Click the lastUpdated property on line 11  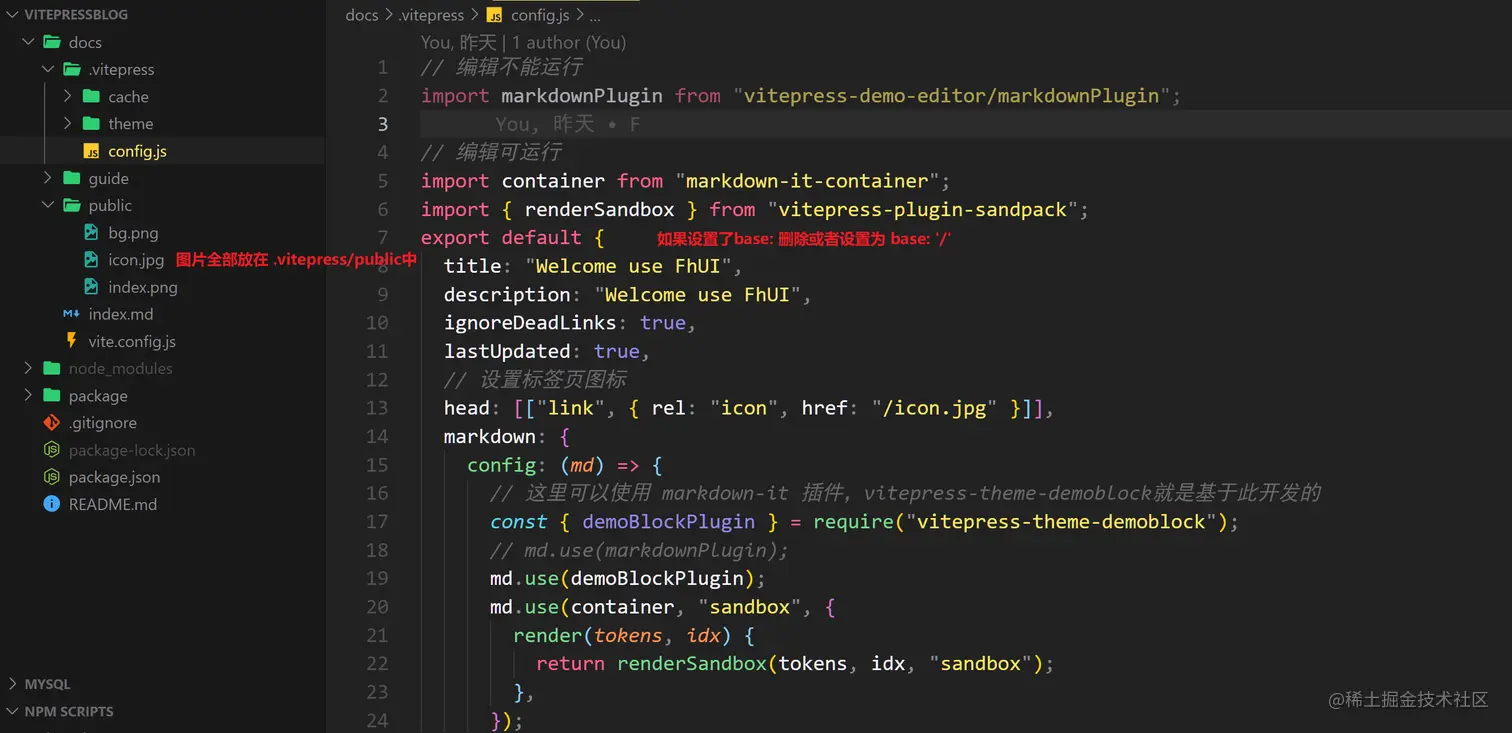pos(508,351)
